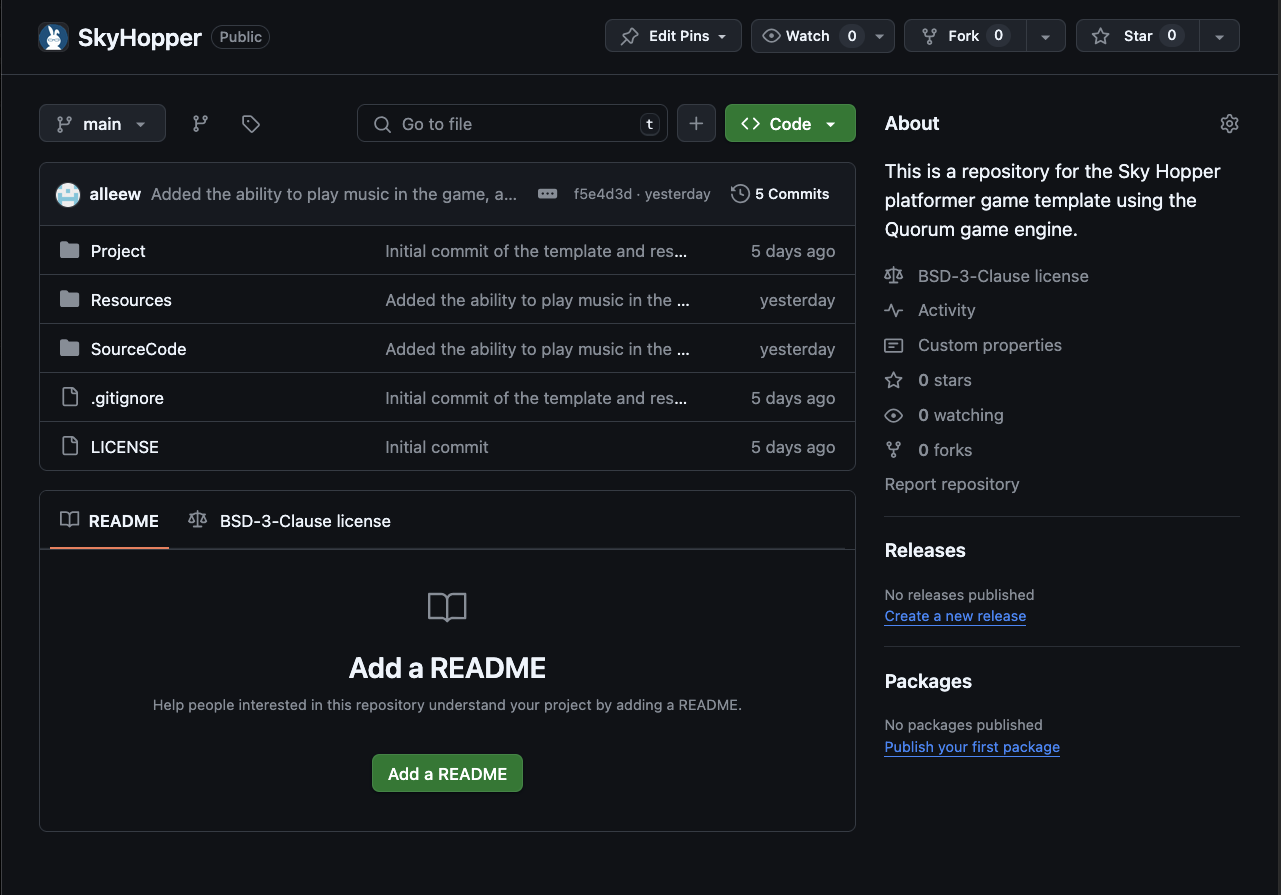Click the history clock icon by 5 Commits
Image resolution: width=1281 pixels, height=895 pixels.
tap(740, 194)
